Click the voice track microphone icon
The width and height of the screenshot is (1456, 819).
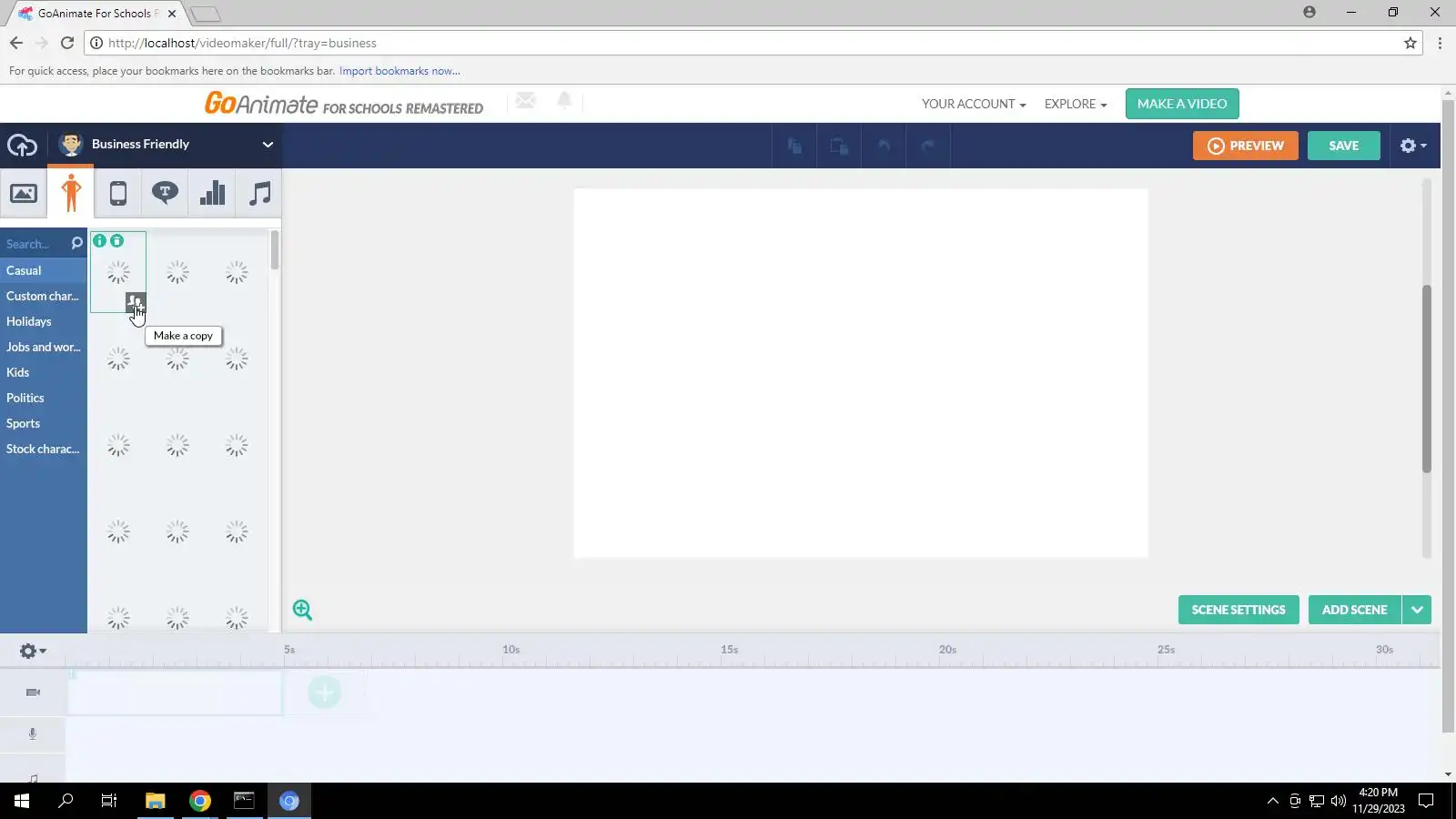(x=33, y=734)
